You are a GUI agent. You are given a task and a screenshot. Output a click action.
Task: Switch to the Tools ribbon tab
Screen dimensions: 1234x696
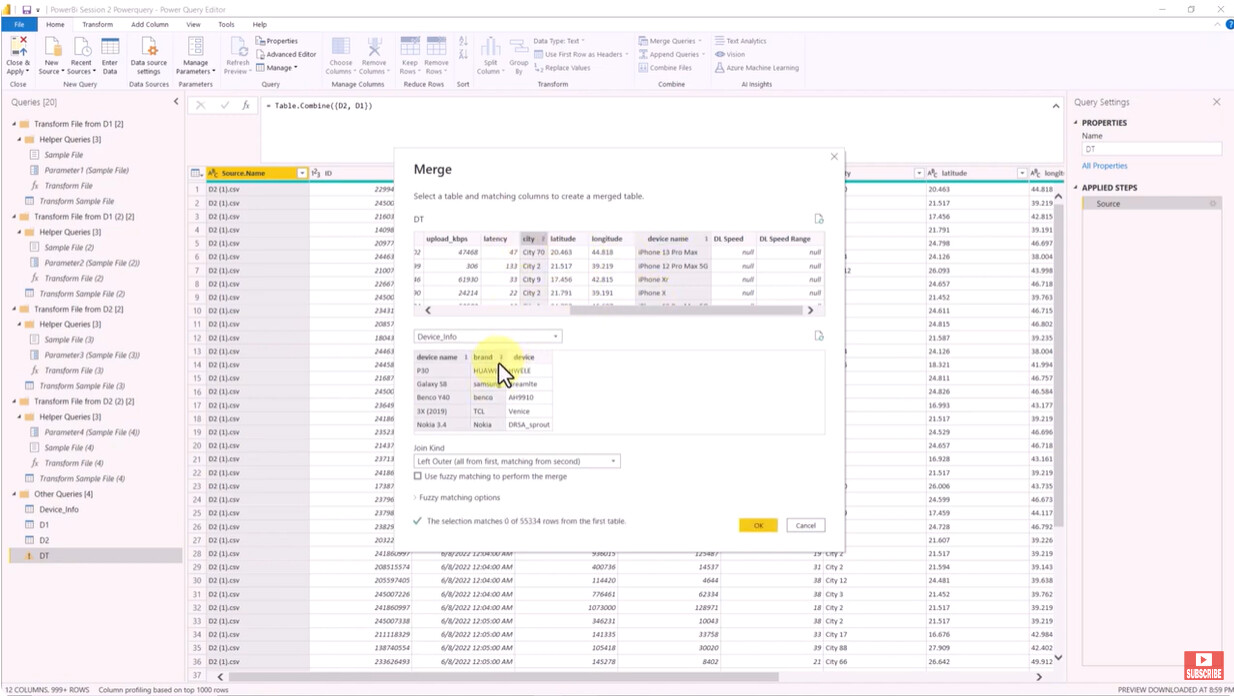226,24
